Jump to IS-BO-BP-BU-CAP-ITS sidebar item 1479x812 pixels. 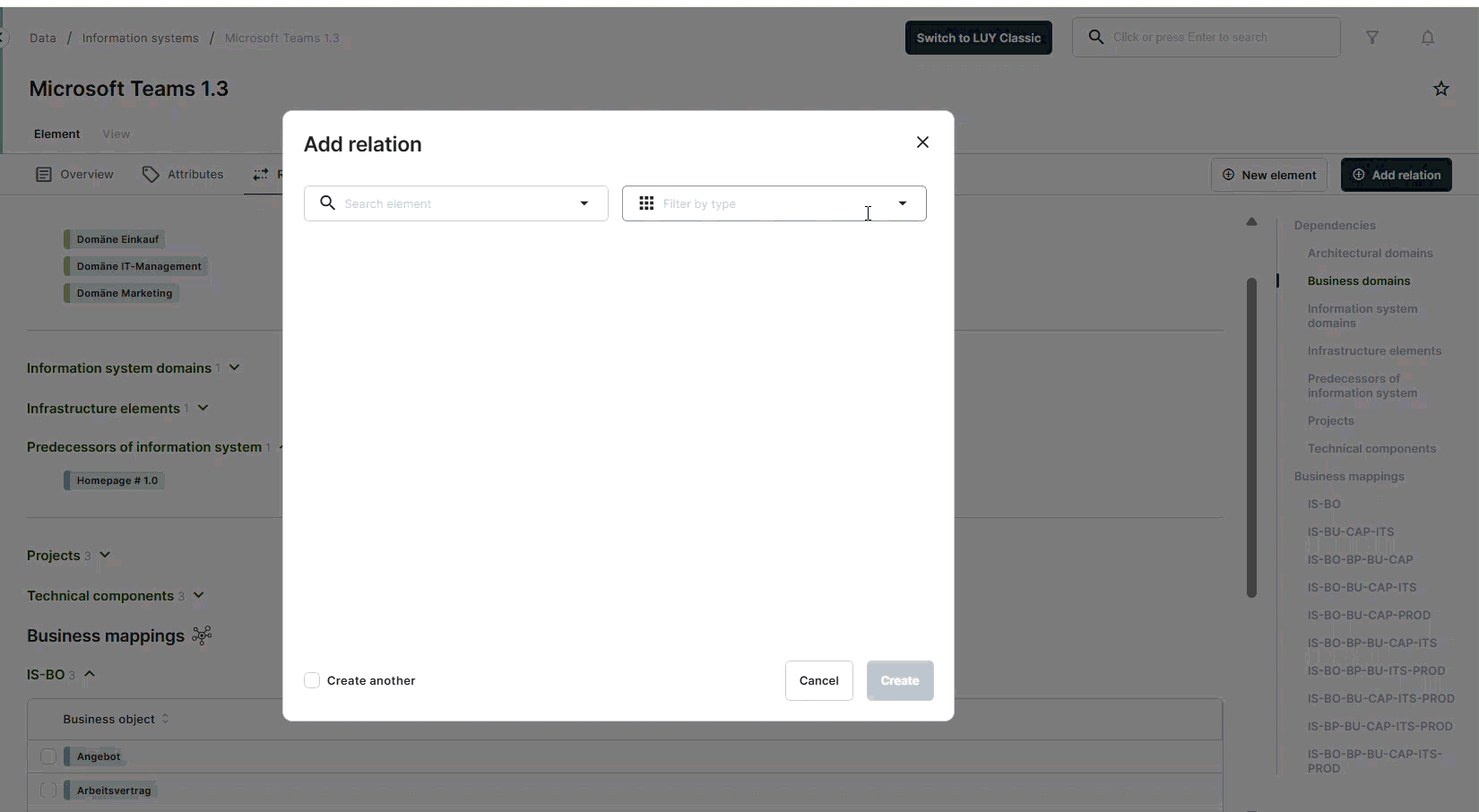click(x=1371, y=643)
